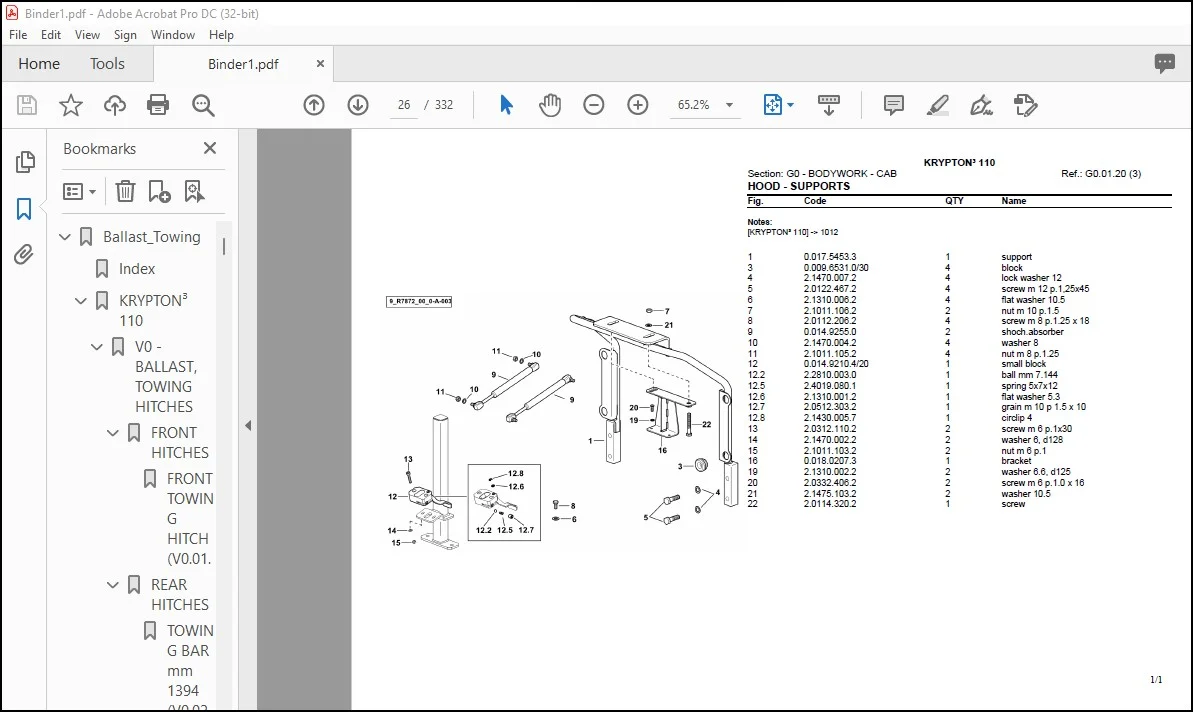Upload the file to cloud

click(115, 105)
